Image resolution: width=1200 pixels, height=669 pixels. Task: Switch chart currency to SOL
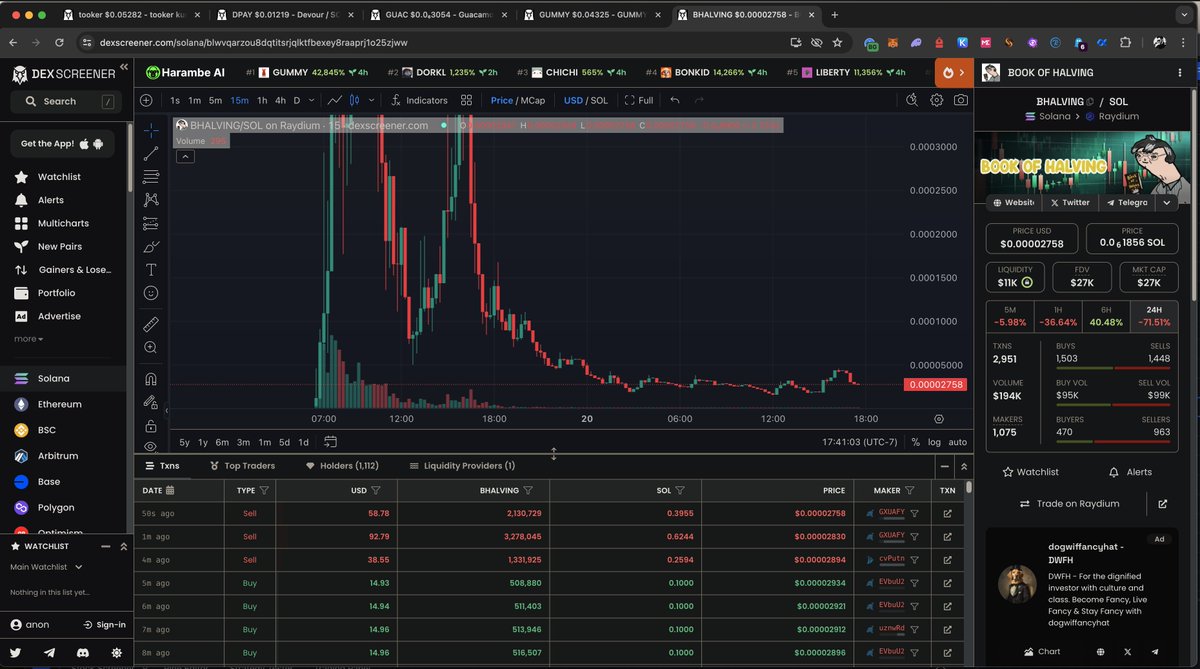(x=599, y=100)
